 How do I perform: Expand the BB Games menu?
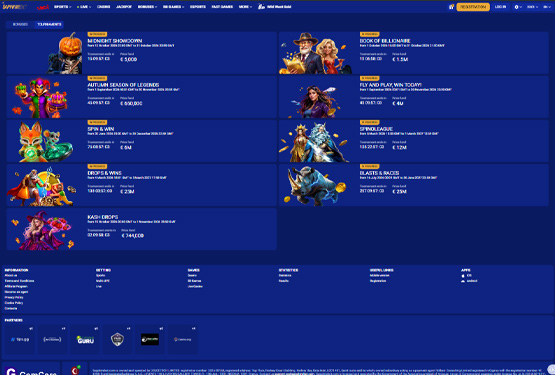173,7
